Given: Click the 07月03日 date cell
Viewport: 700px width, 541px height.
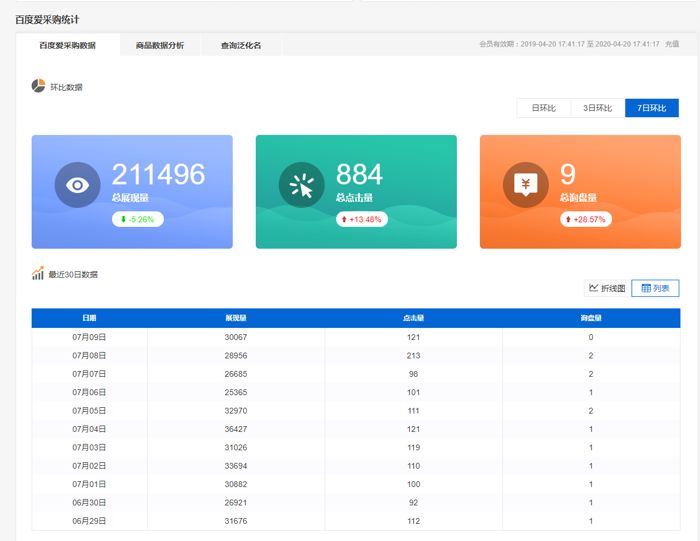Looking at the screenshot, I should [x=89, y=447].
